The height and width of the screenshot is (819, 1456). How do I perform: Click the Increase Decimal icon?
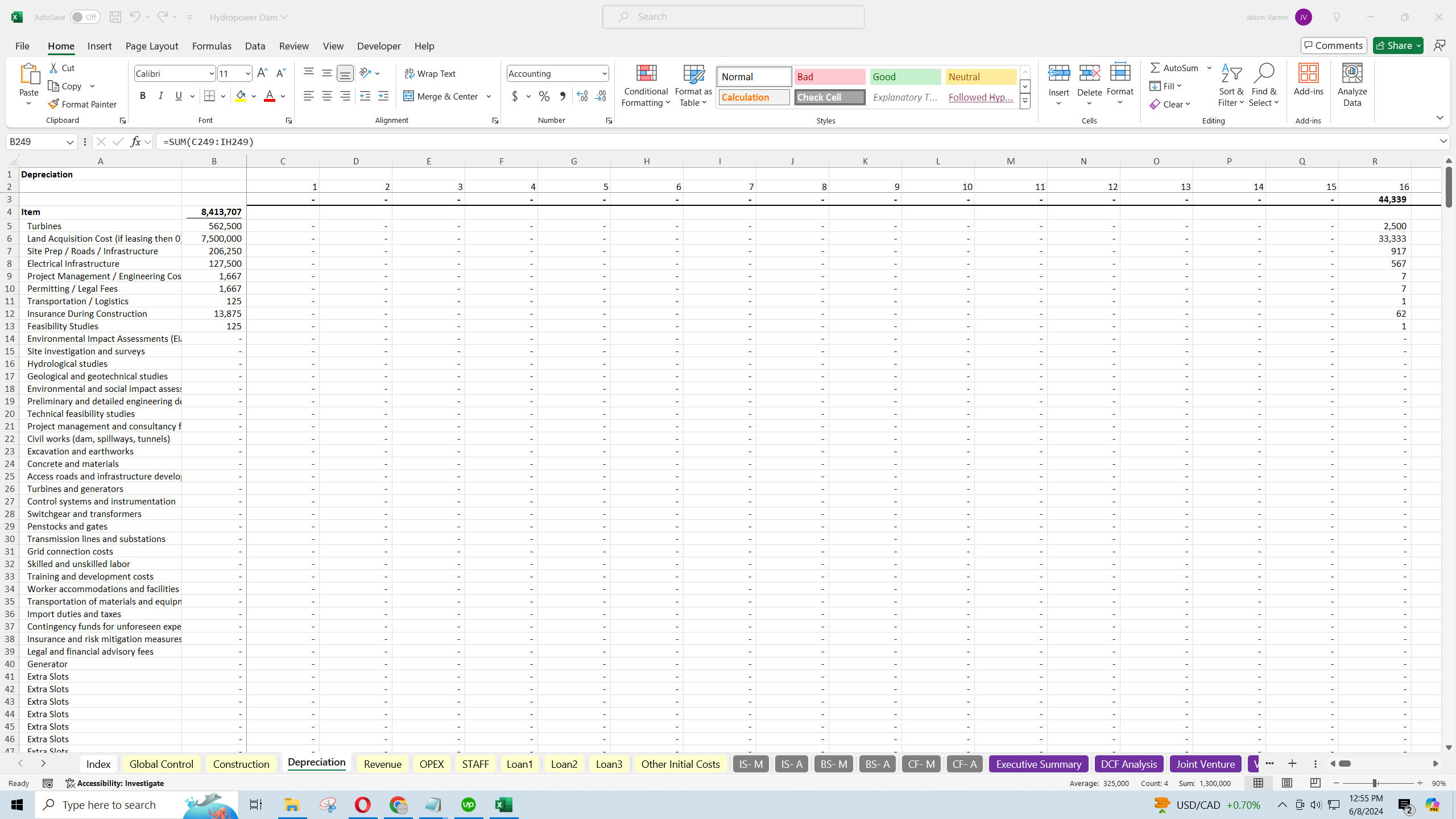[582, 96]
